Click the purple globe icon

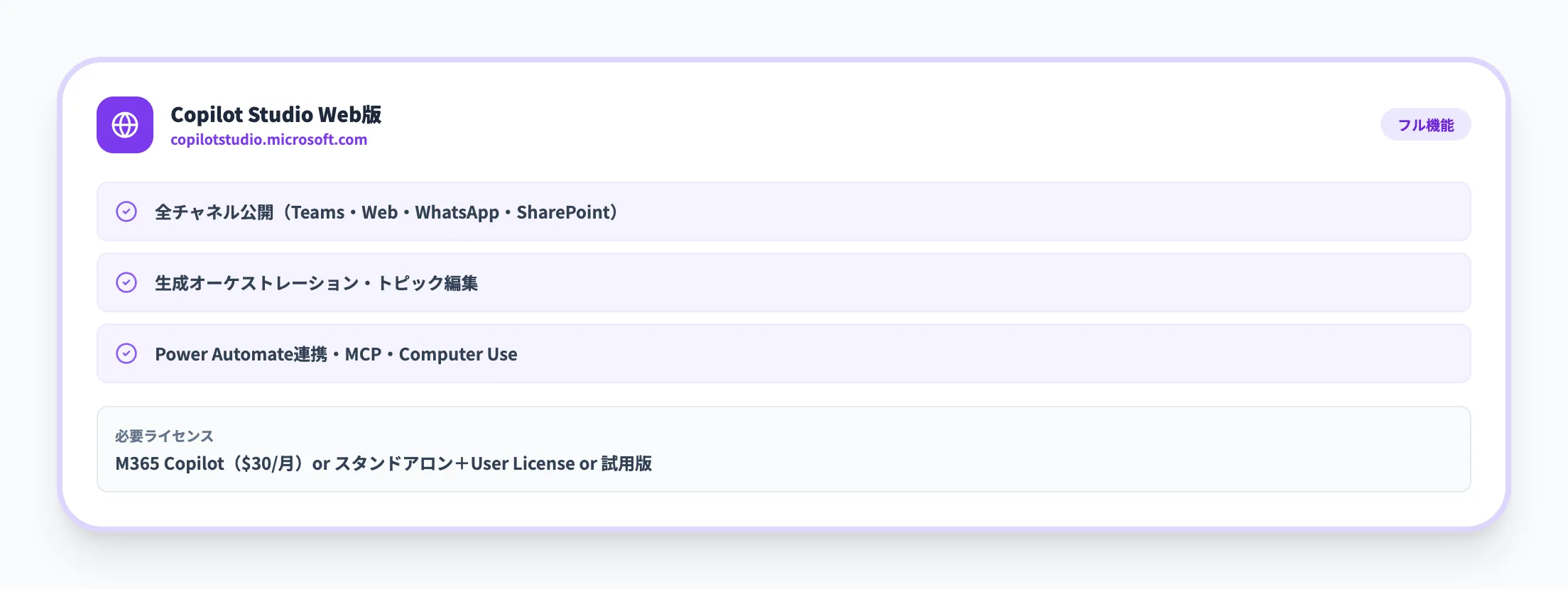[x=125, y=125]
